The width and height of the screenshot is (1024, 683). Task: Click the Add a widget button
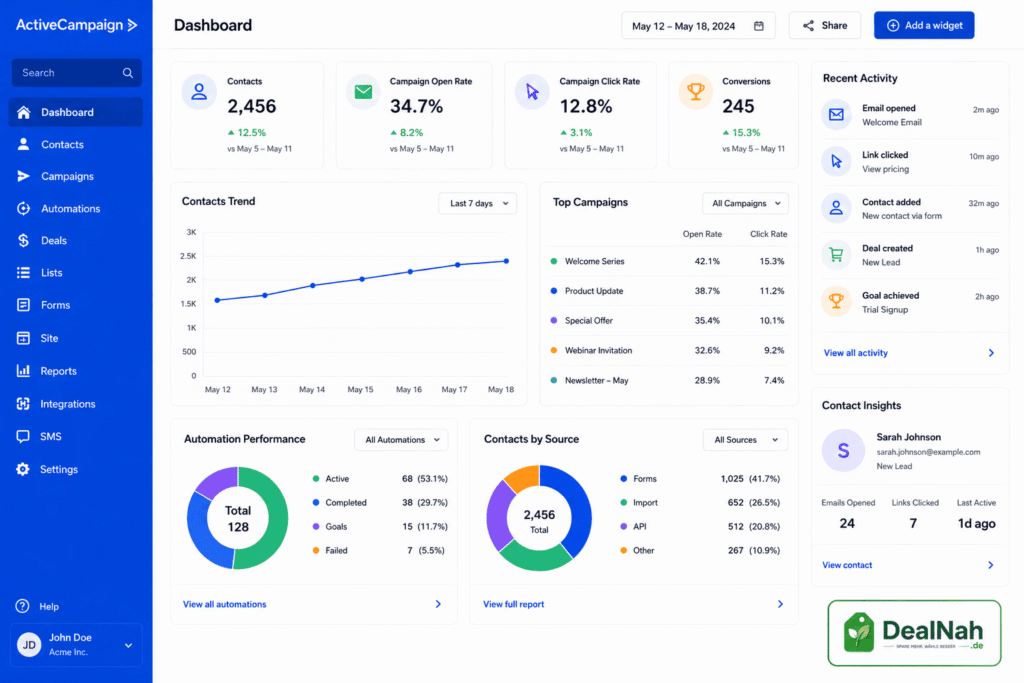(924, 25)
